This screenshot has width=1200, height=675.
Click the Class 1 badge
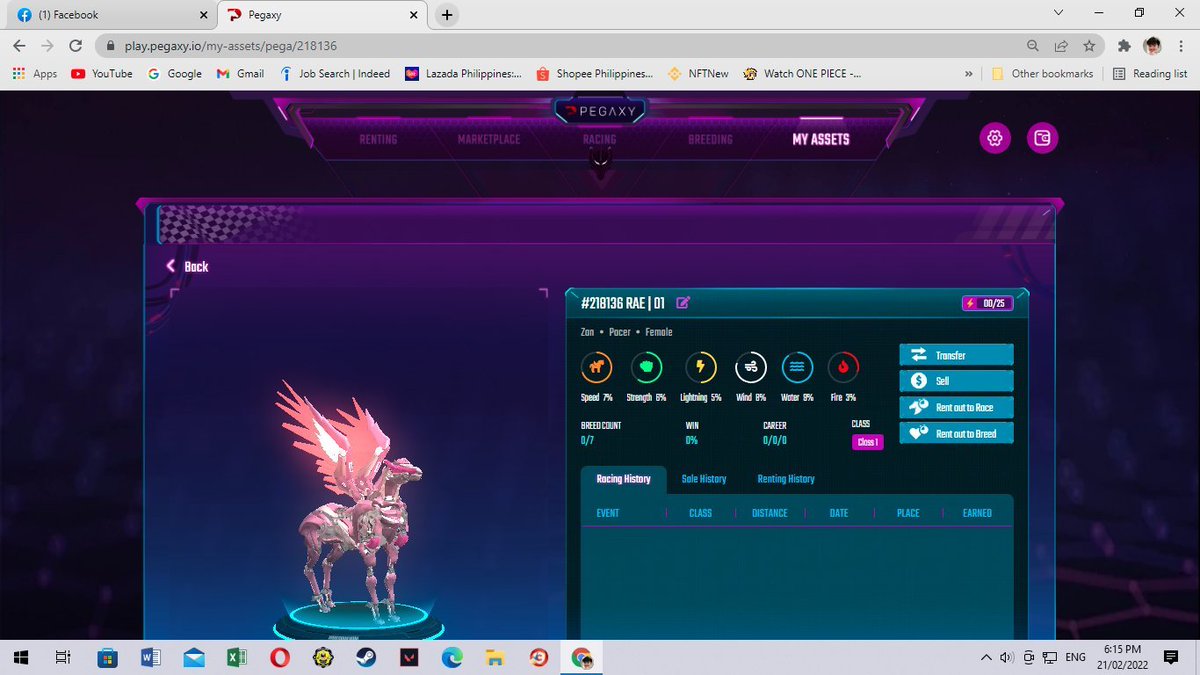[867, 442]
